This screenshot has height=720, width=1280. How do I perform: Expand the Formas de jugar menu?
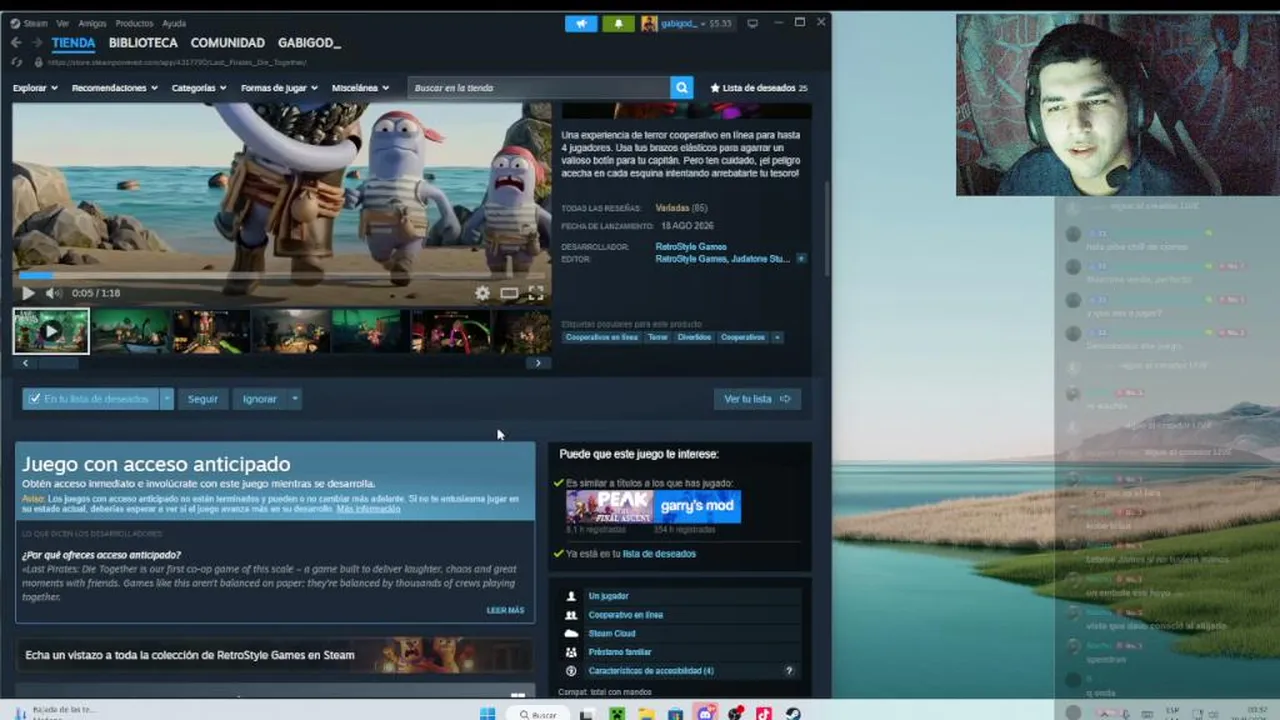(279, 88)
